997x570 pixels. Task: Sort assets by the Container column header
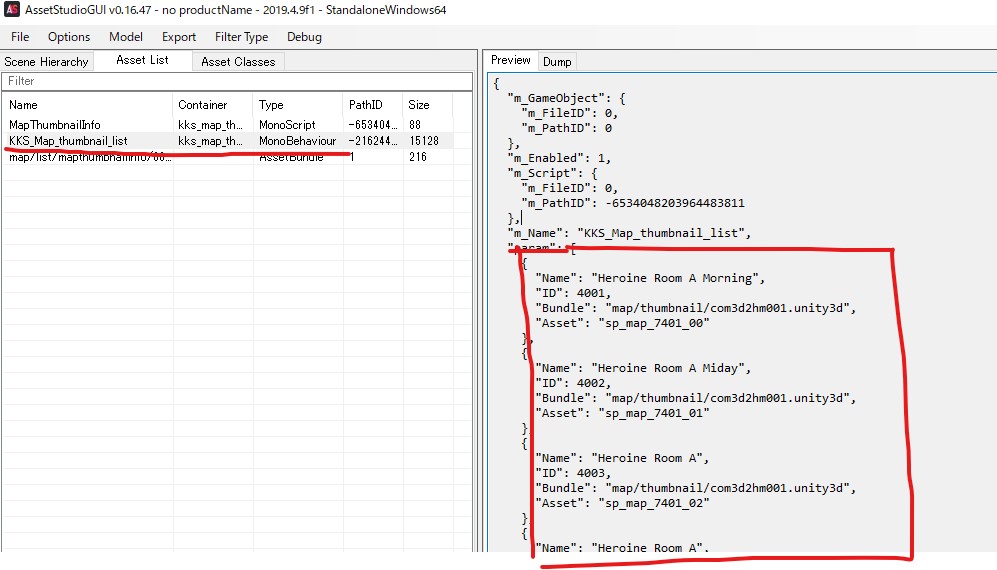[x=212, y=105]
